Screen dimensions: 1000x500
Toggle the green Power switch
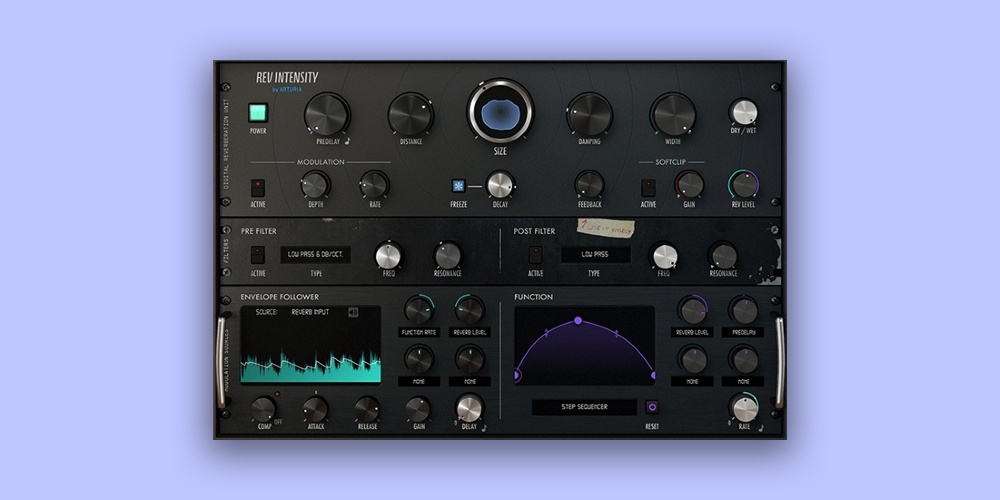258,113
